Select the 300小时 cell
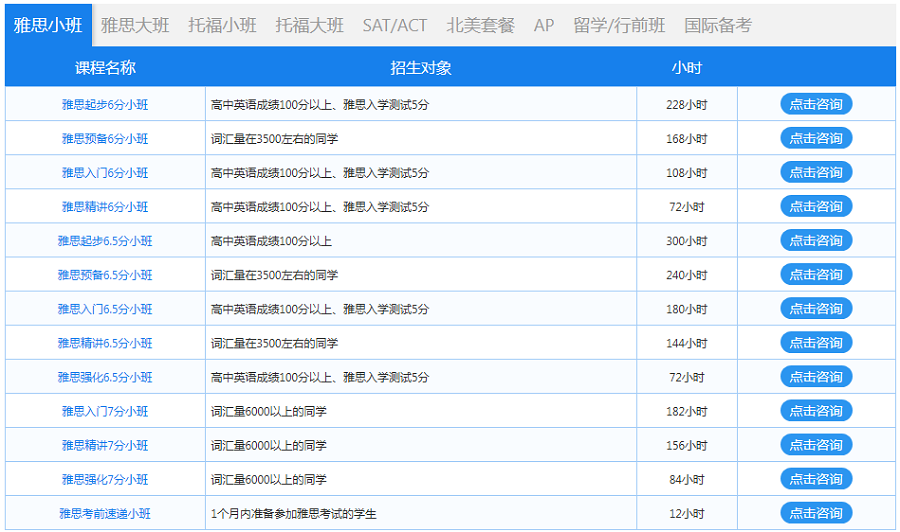 click(686, 240)
